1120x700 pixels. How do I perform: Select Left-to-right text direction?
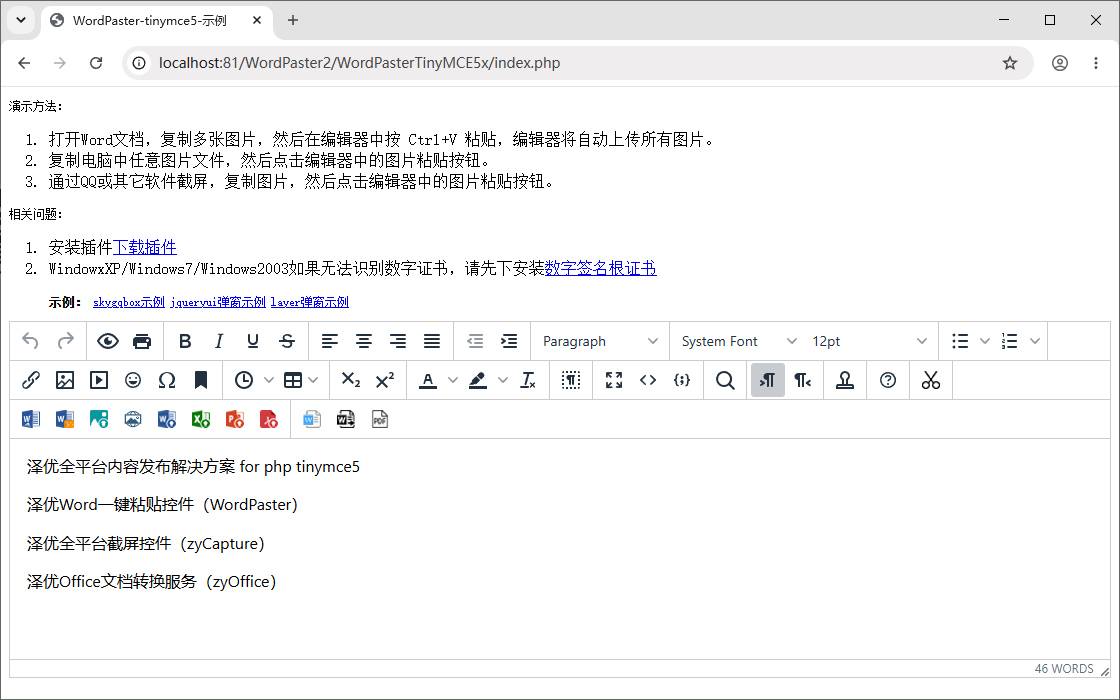768,380
